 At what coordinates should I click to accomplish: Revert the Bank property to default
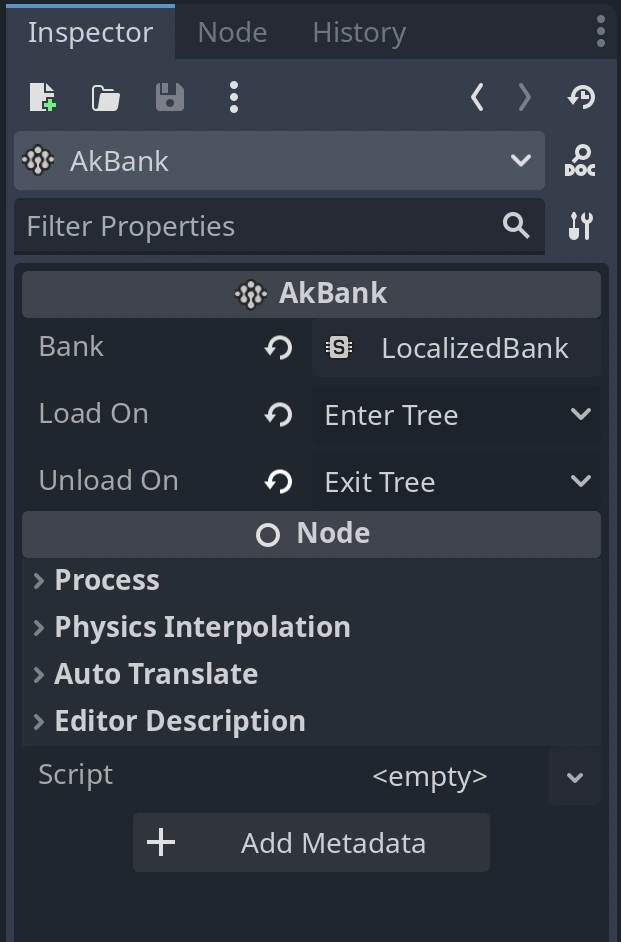tap(281, 347)
